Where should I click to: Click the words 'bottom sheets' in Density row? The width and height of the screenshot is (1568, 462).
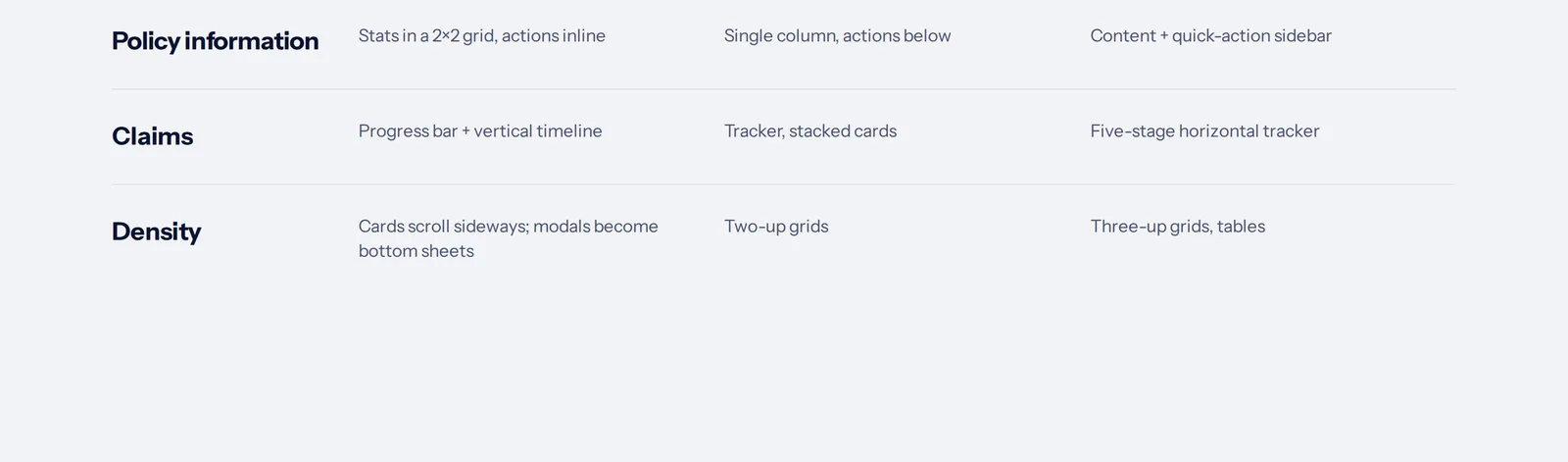[416, 251]
